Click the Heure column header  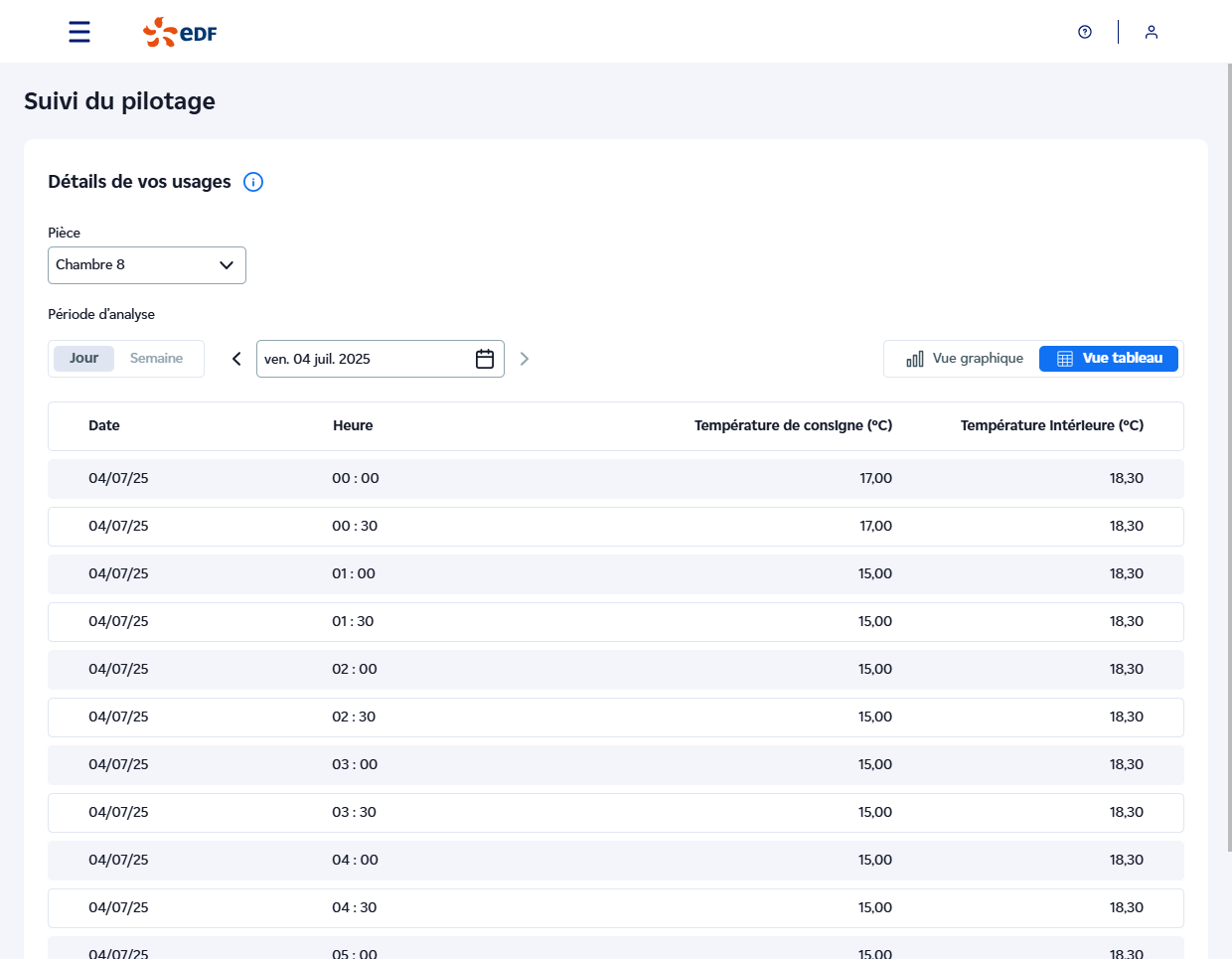(x=353, y=425)
